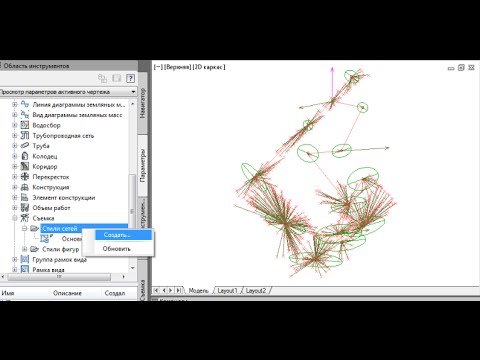
Task: Click the Основной network style icon
Action: [x=45, y=238]
